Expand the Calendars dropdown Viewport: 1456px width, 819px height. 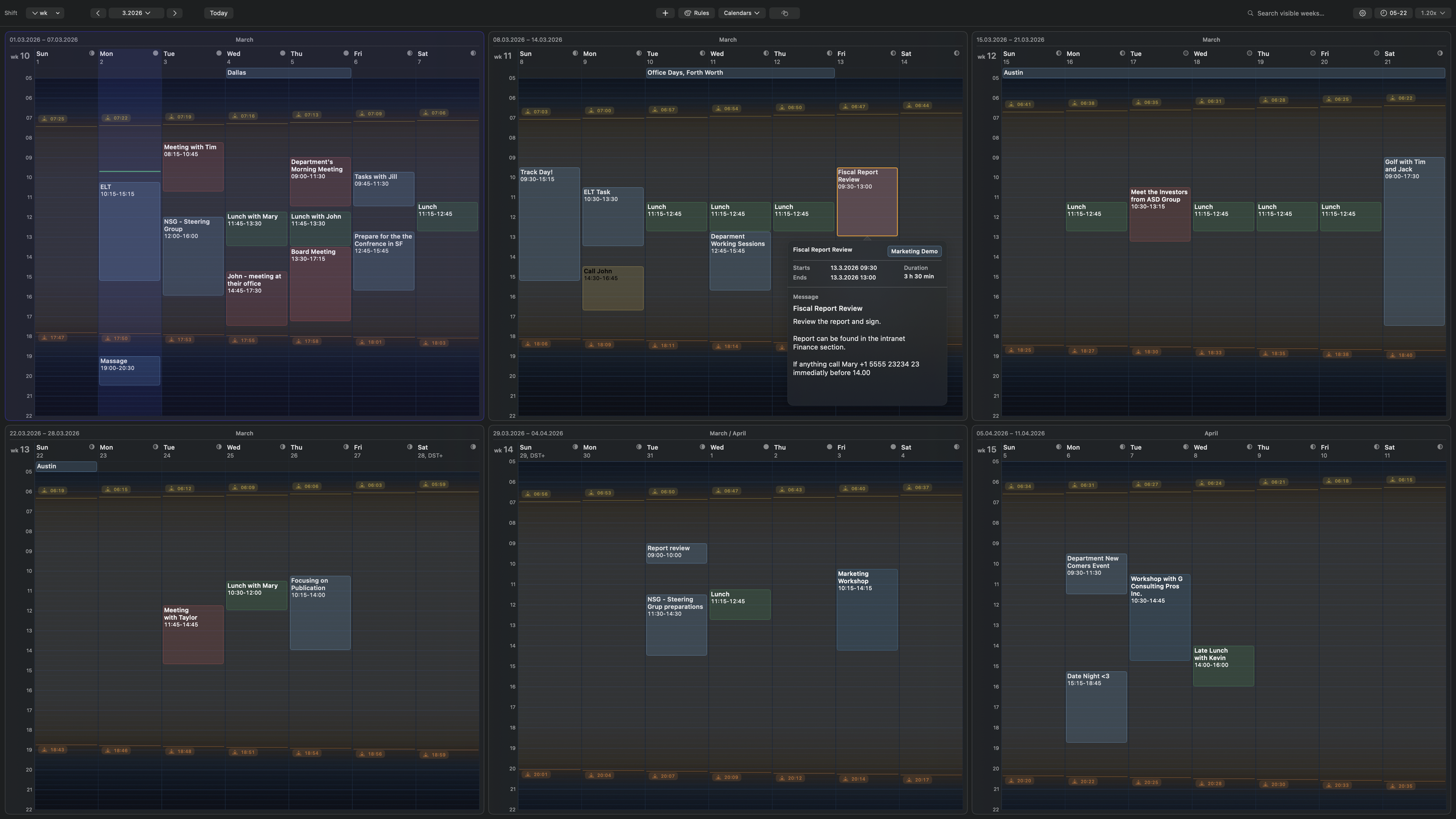741,13
